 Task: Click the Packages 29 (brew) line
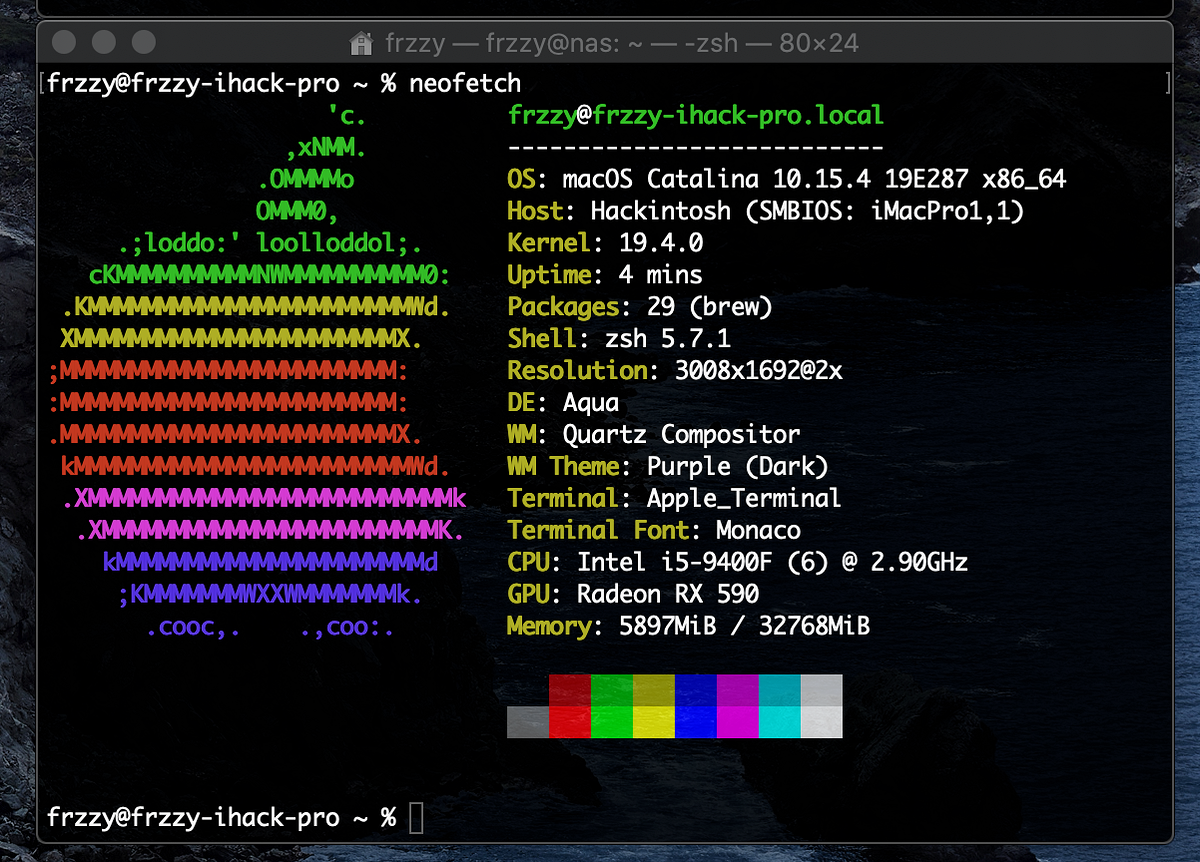click(640, 307)
